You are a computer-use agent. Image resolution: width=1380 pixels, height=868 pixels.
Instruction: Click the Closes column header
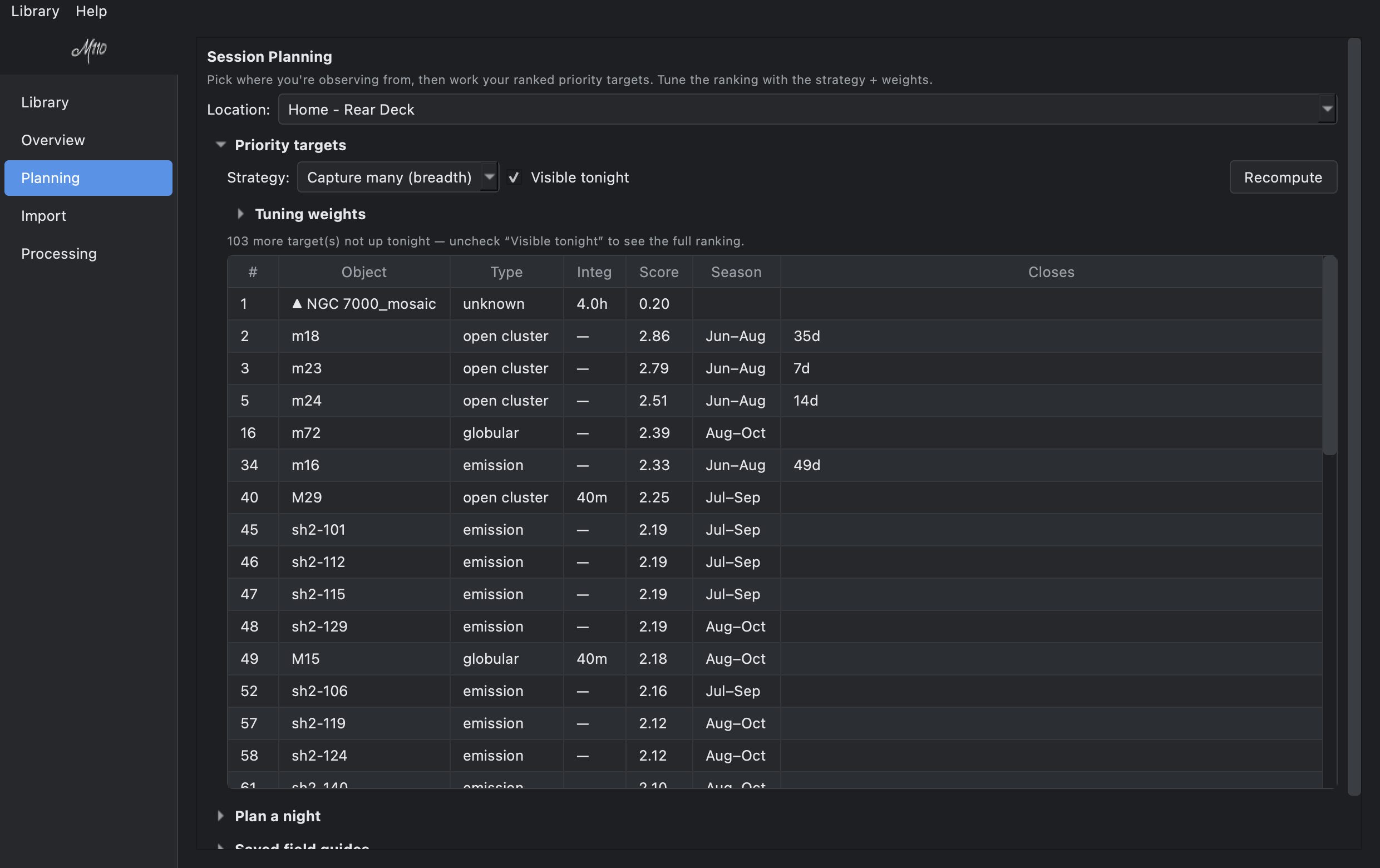coord(1051,272)
